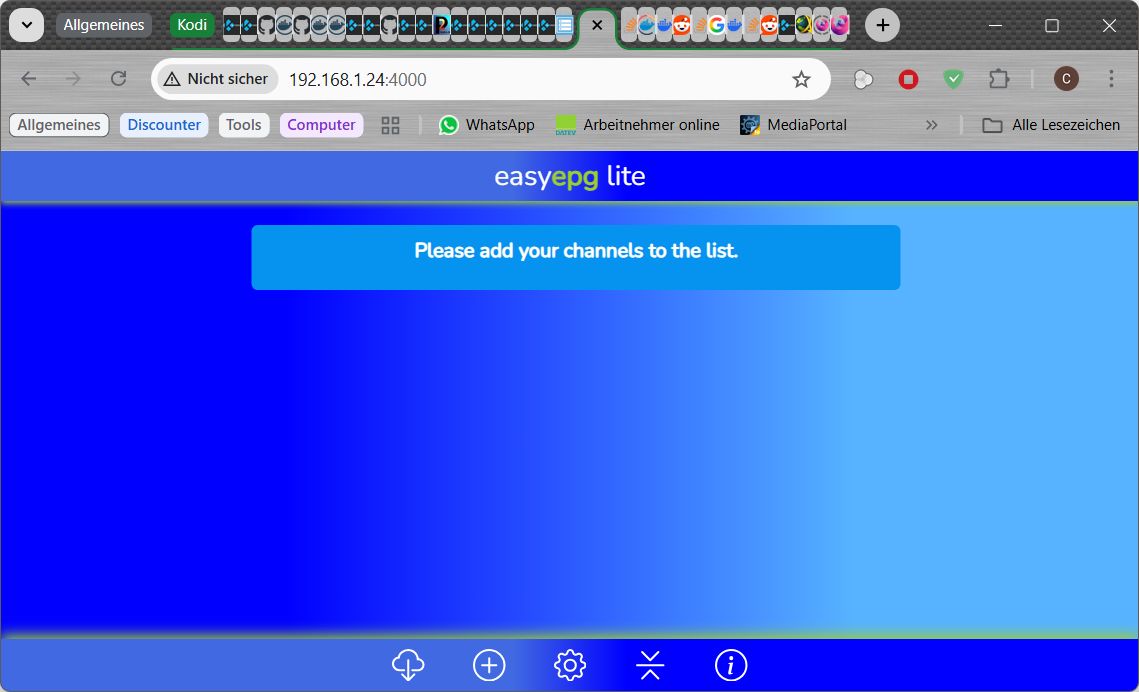Close the active tab

click(597, 25)
